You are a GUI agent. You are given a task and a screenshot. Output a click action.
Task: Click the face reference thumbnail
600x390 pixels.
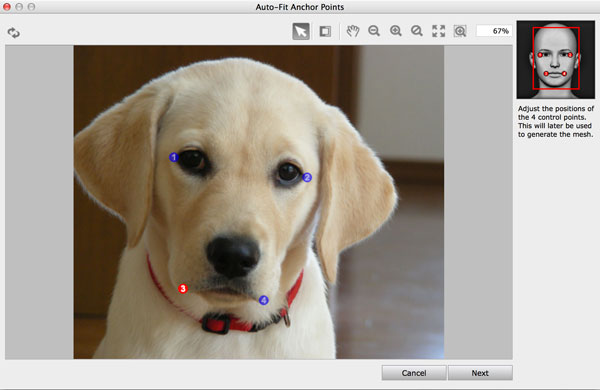point(556,60)
